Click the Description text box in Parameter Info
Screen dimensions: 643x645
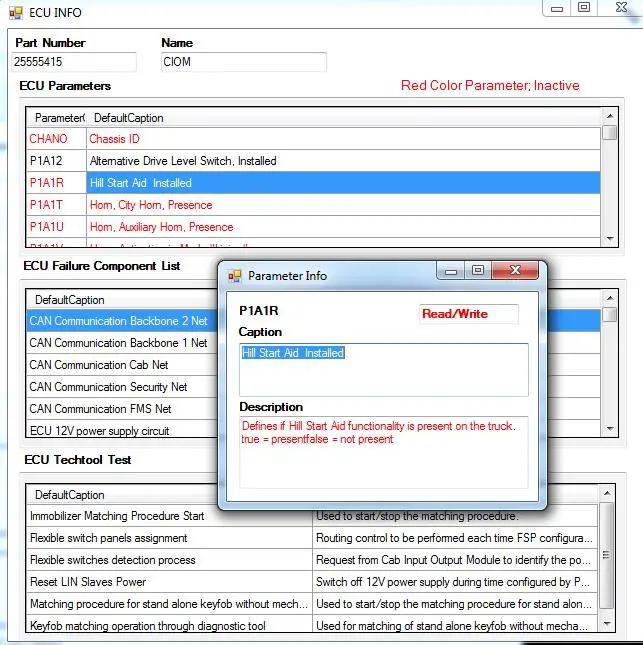(383, 452)
